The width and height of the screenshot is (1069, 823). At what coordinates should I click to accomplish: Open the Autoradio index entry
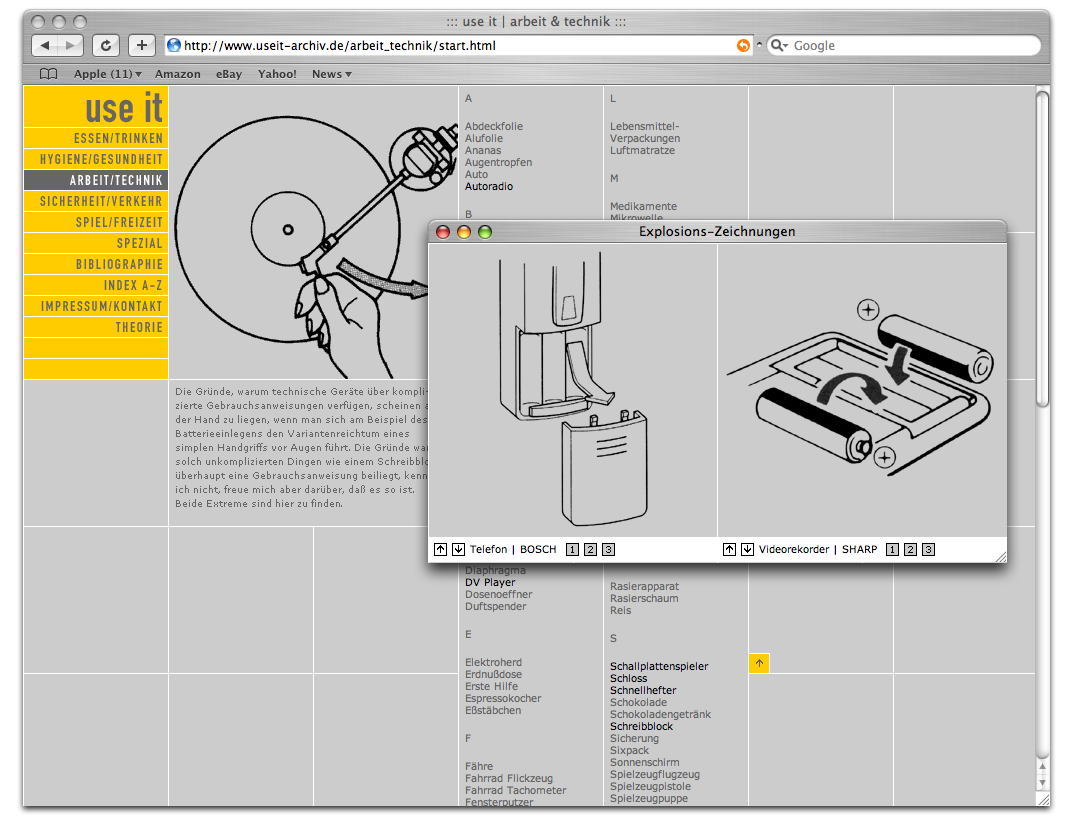tap(489, 186)
